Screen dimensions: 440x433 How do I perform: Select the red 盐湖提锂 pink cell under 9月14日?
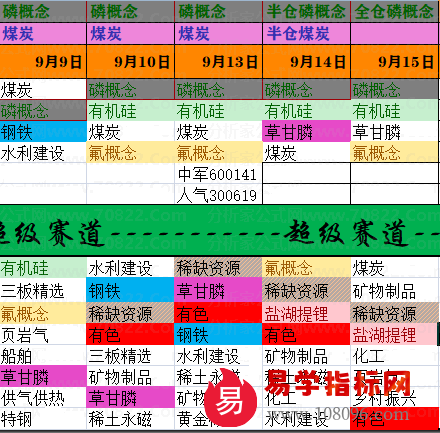tap(306, 313)
